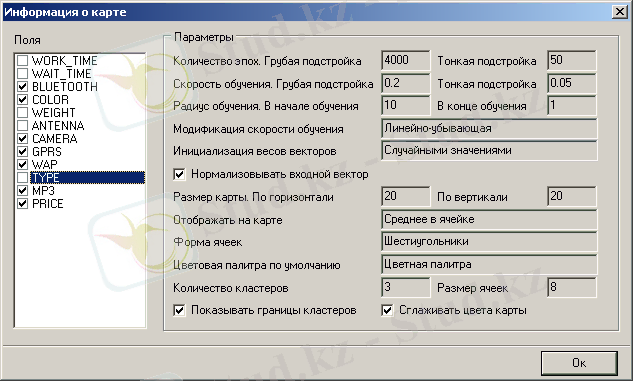633x381 pixels.
Task: Click the initial learning radius field 10
Action: pyautogui.click(x=406, y=105)
